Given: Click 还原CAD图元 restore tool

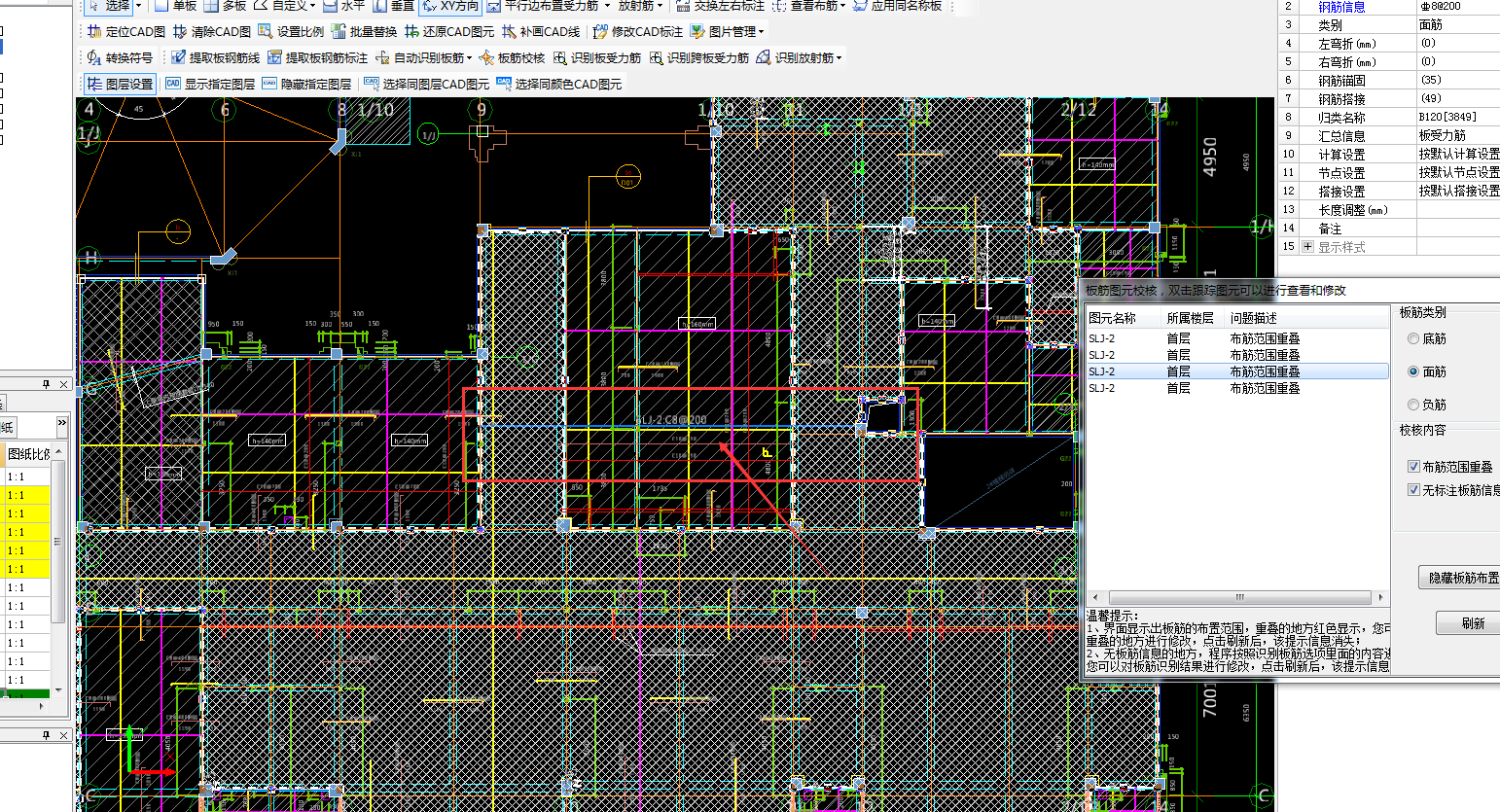Looking at the screenshot, I should (x=449, y=31).
